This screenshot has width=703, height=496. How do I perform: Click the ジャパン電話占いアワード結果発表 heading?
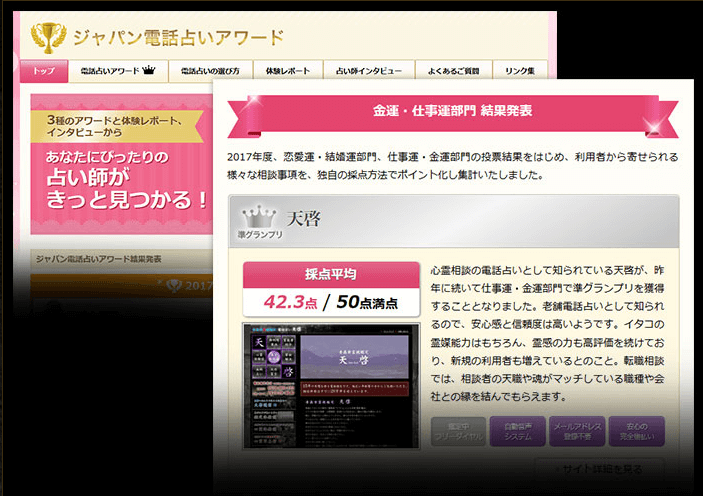(99, 259)
